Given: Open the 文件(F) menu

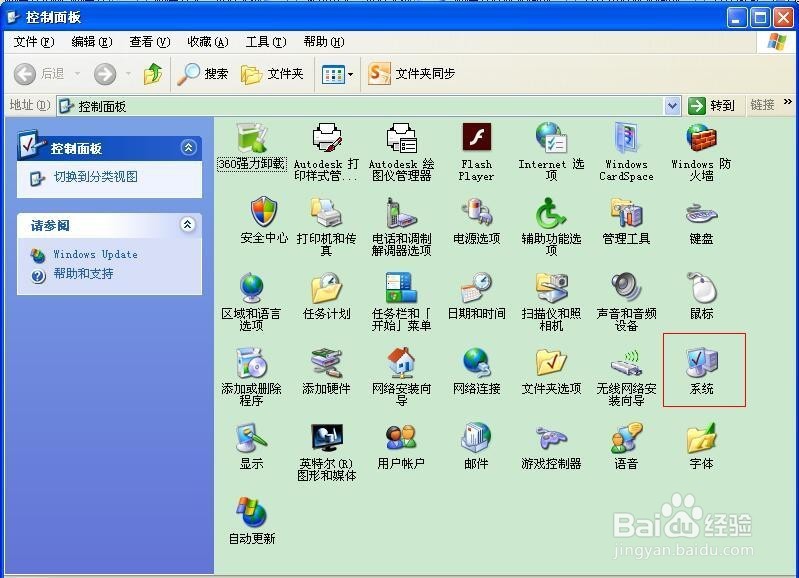Looking at the screenshot, I should tap(34, 42).
